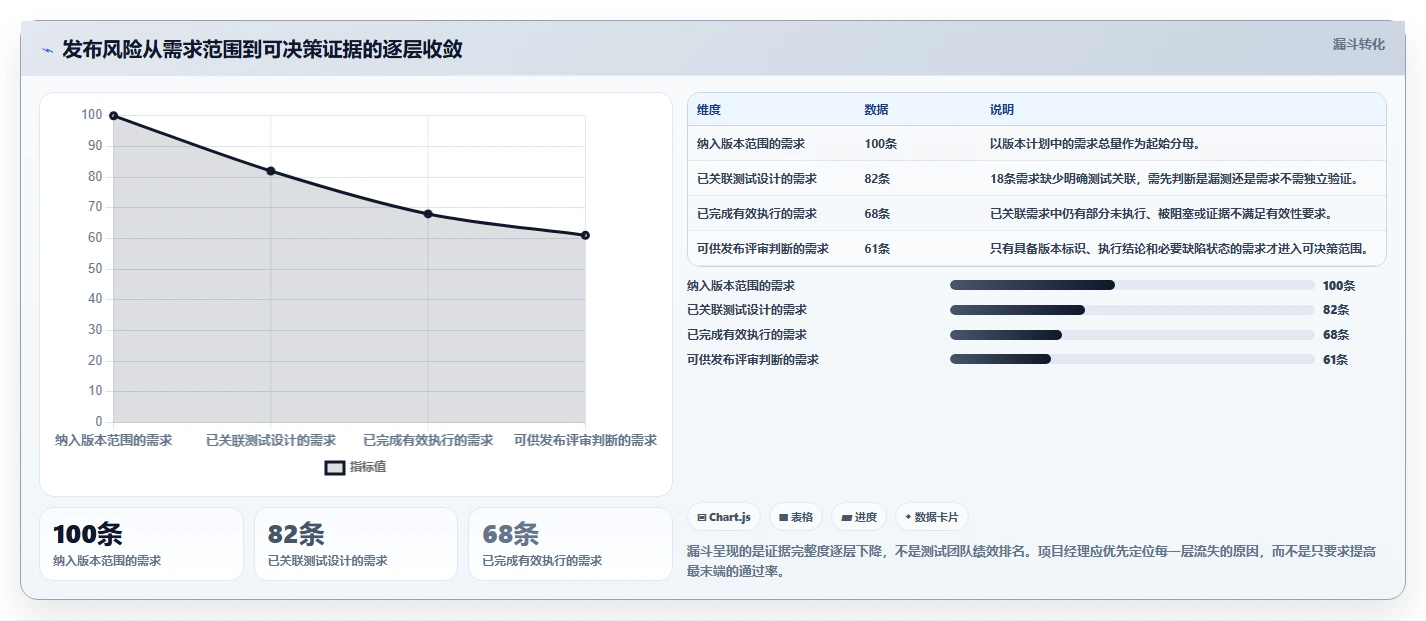Click description starting 只有具备版本标识

[x=1179, y=249]
